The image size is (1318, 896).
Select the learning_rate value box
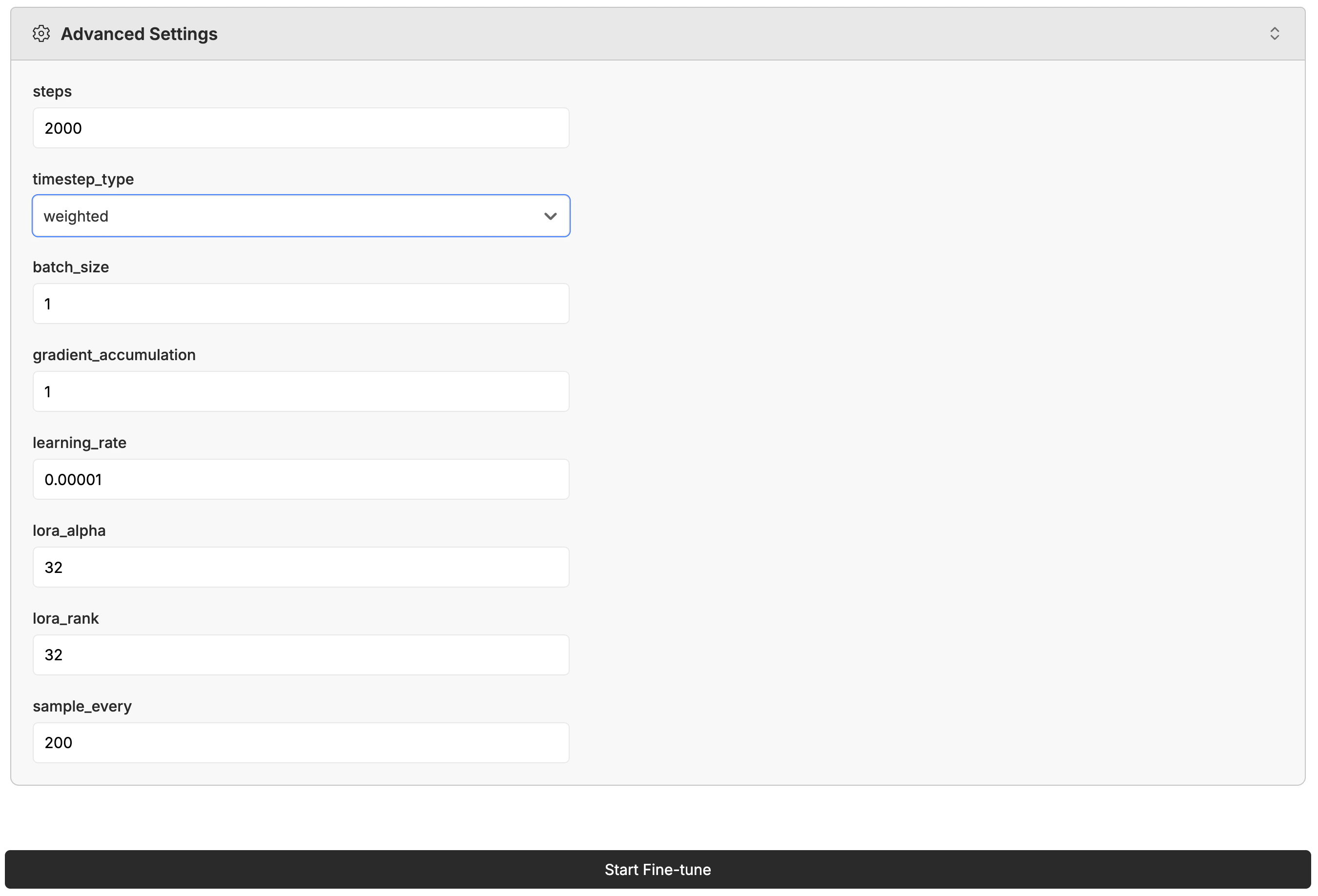pyautogui.click(x=301, y=479)
